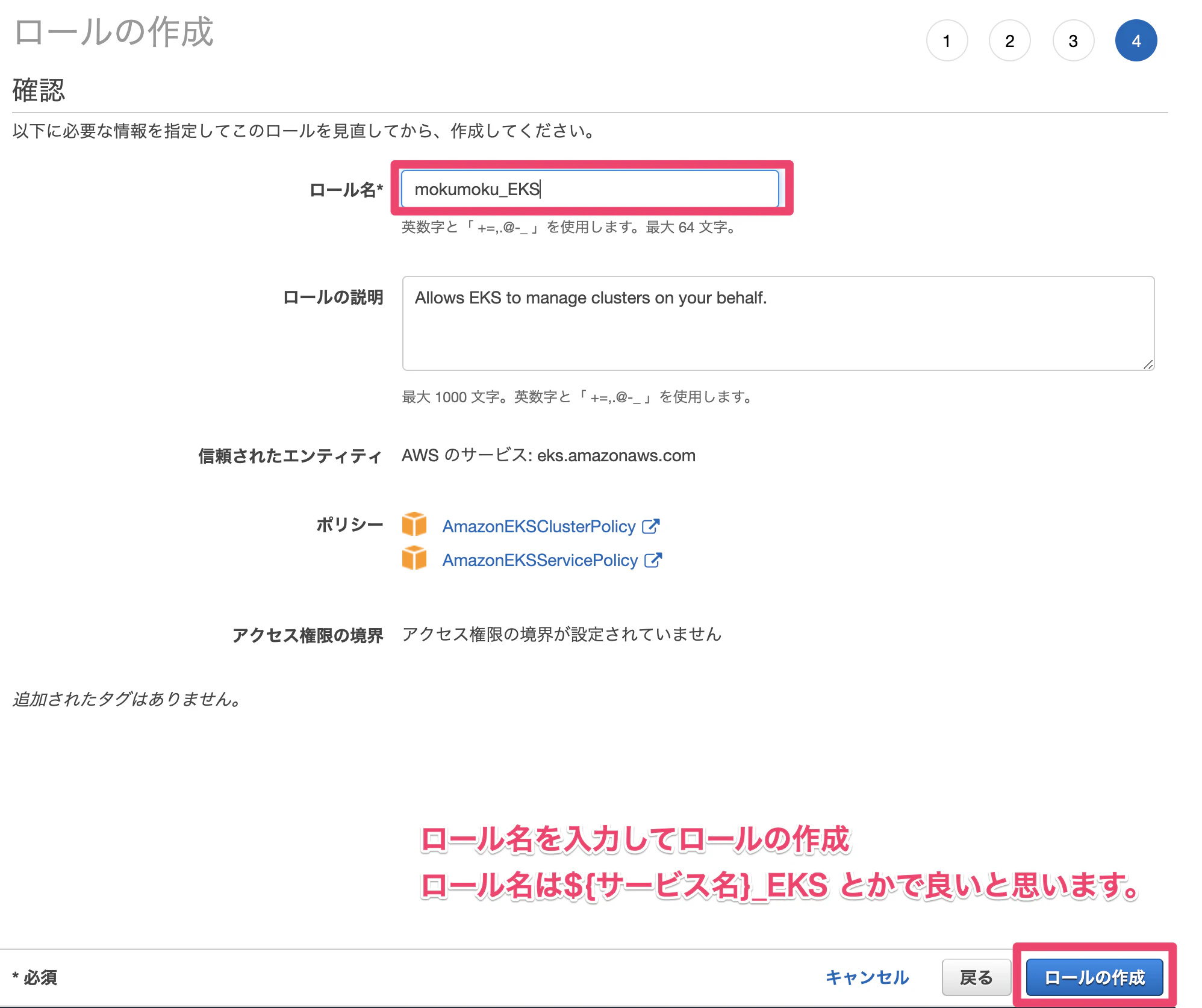Screen dimensions: 1202x1008
Task: Click the ロールの説明 description textarea
Action: (x=778, y=323)
